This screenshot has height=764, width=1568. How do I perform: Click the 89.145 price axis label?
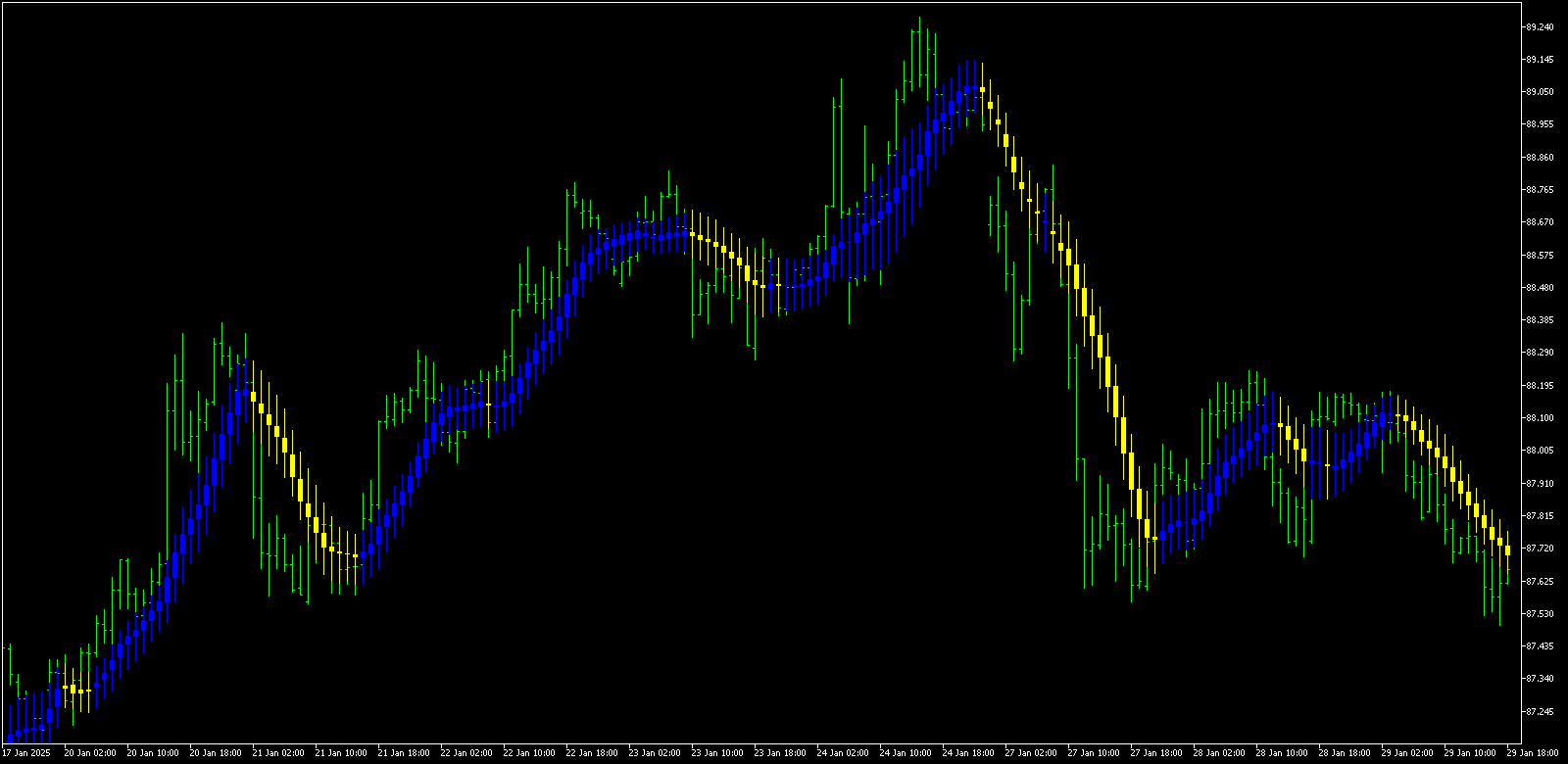pos(1540,60)
